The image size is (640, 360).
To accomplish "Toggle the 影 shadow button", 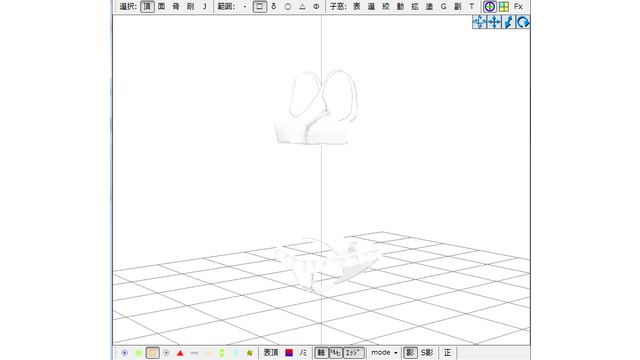I will pos(410,353).
